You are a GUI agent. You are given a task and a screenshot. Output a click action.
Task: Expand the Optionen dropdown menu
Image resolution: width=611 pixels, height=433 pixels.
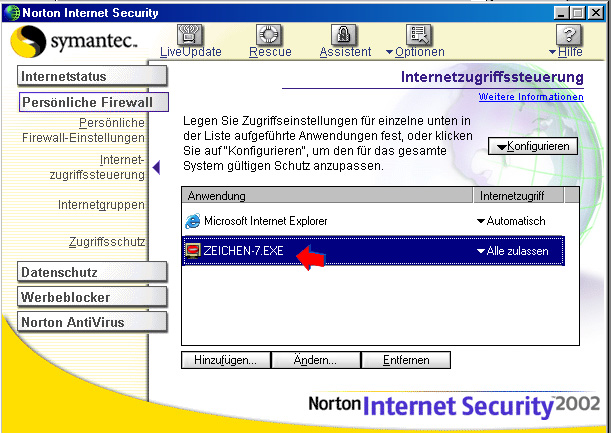coord(415,52)
